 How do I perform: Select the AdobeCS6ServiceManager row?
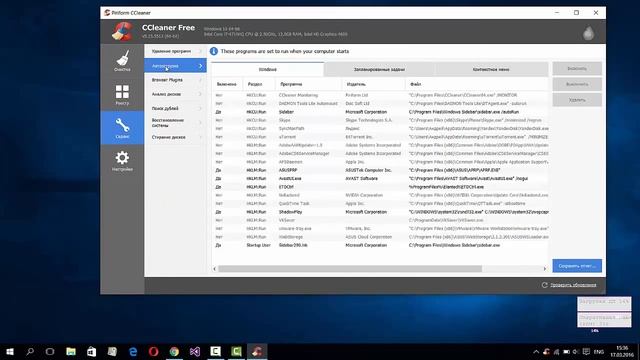click(380, 153)
